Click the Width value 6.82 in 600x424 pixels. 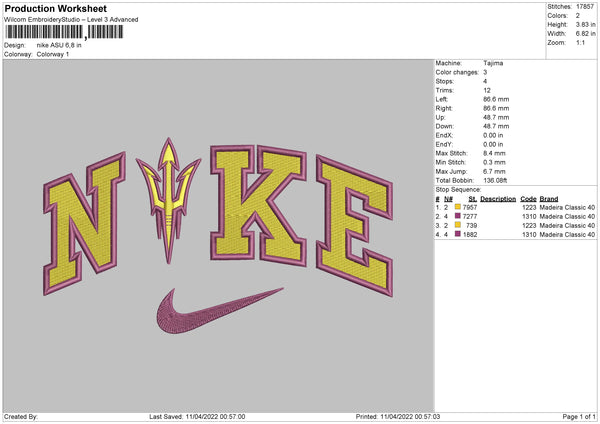click(x=585, y=34)
